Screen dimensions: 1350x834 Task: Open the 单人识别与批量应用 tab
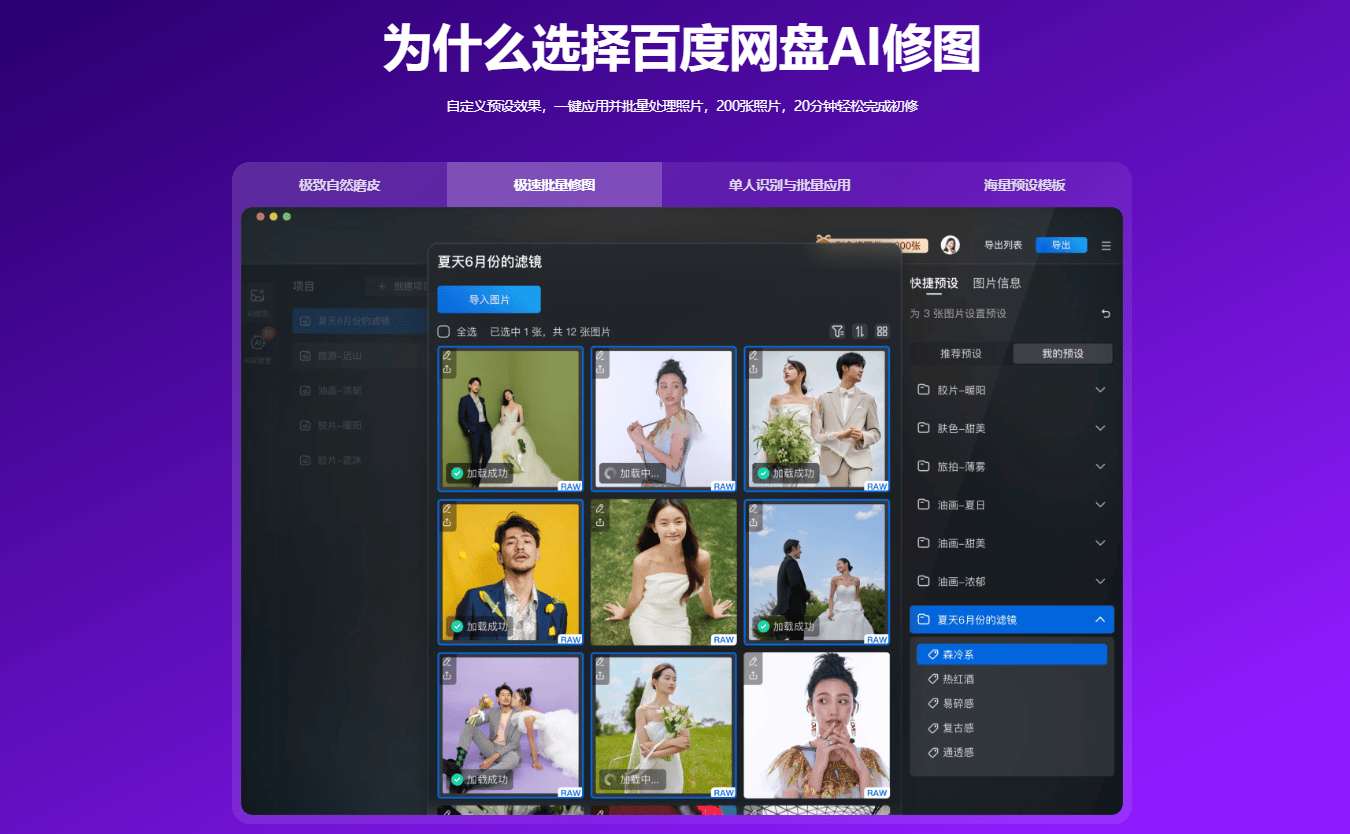(790, 185)
